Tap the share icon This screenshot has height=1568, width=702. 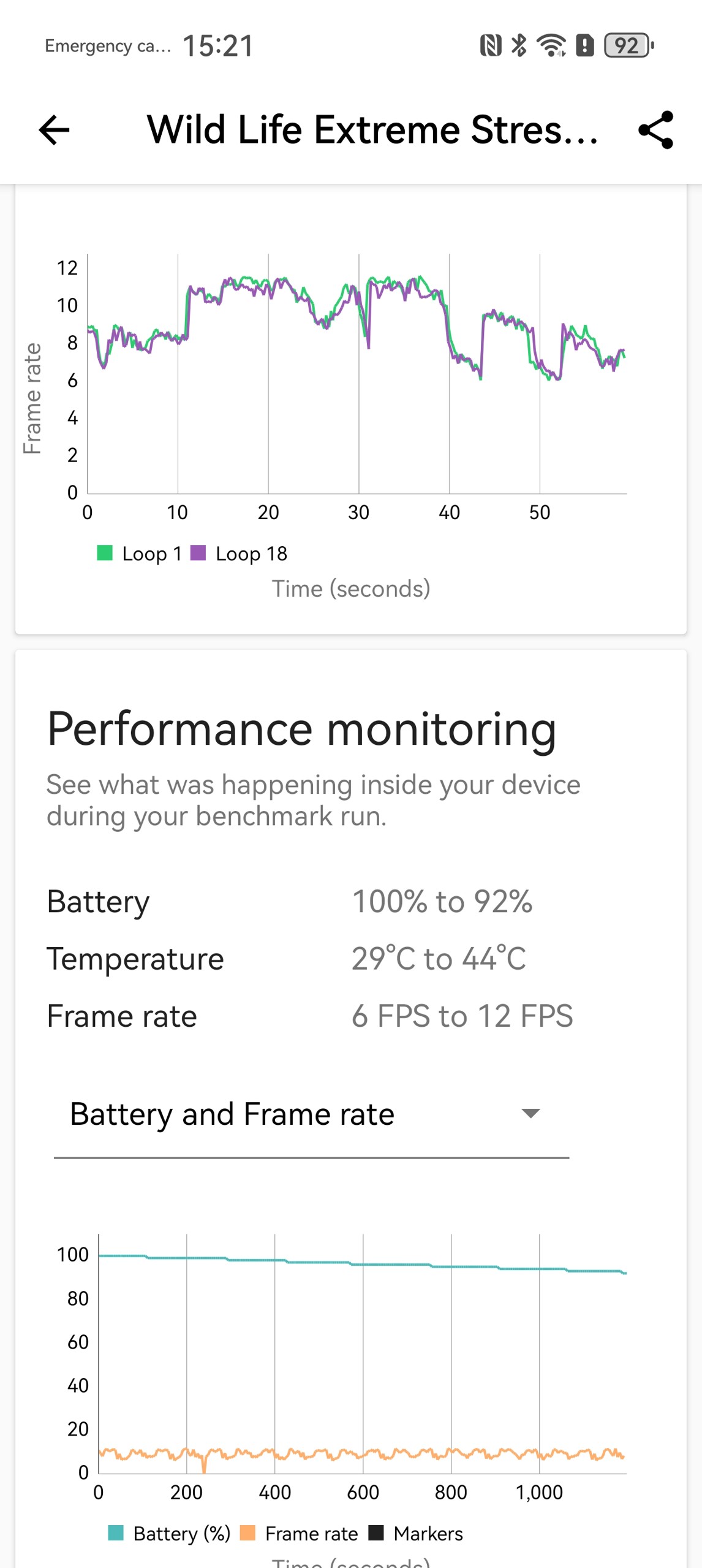click(655, 130)
